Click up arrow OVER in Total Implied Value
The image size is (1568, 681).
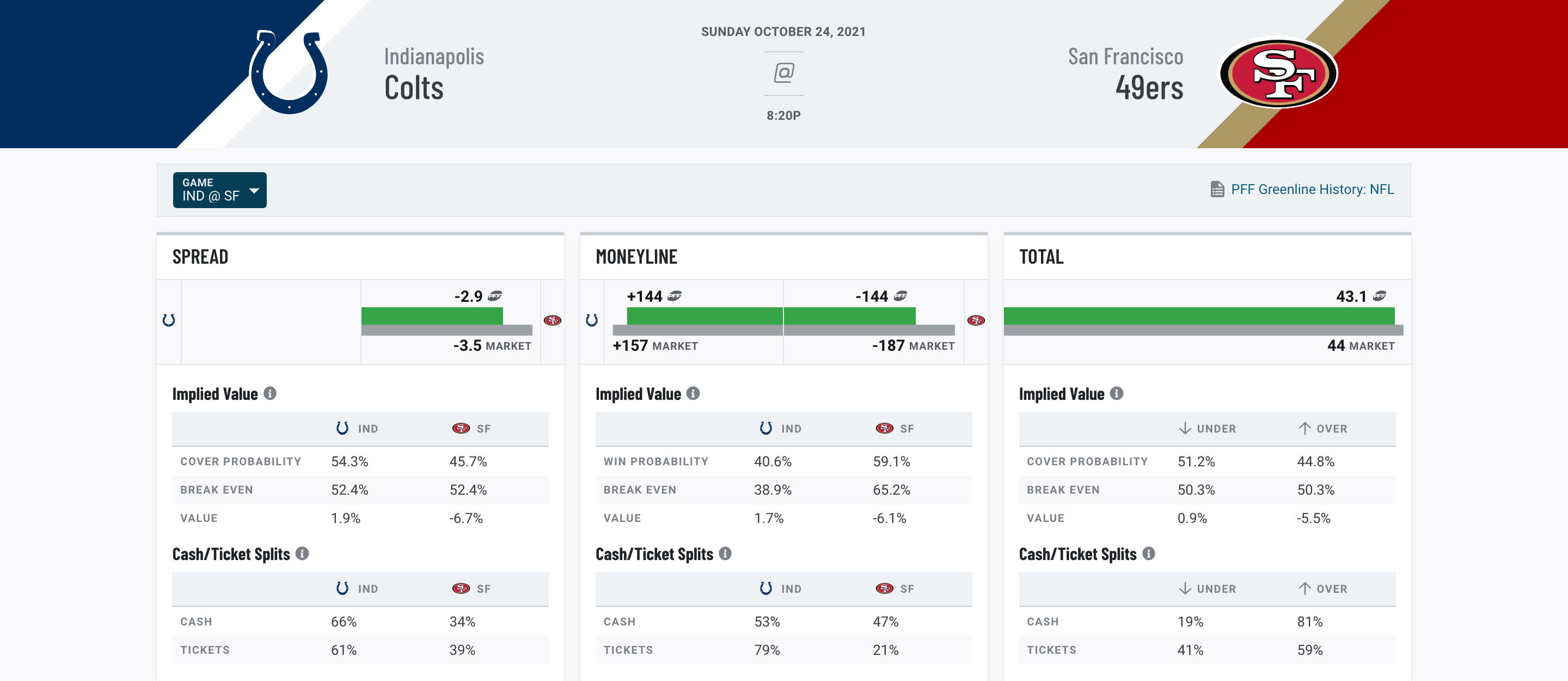coord(1304,428)
